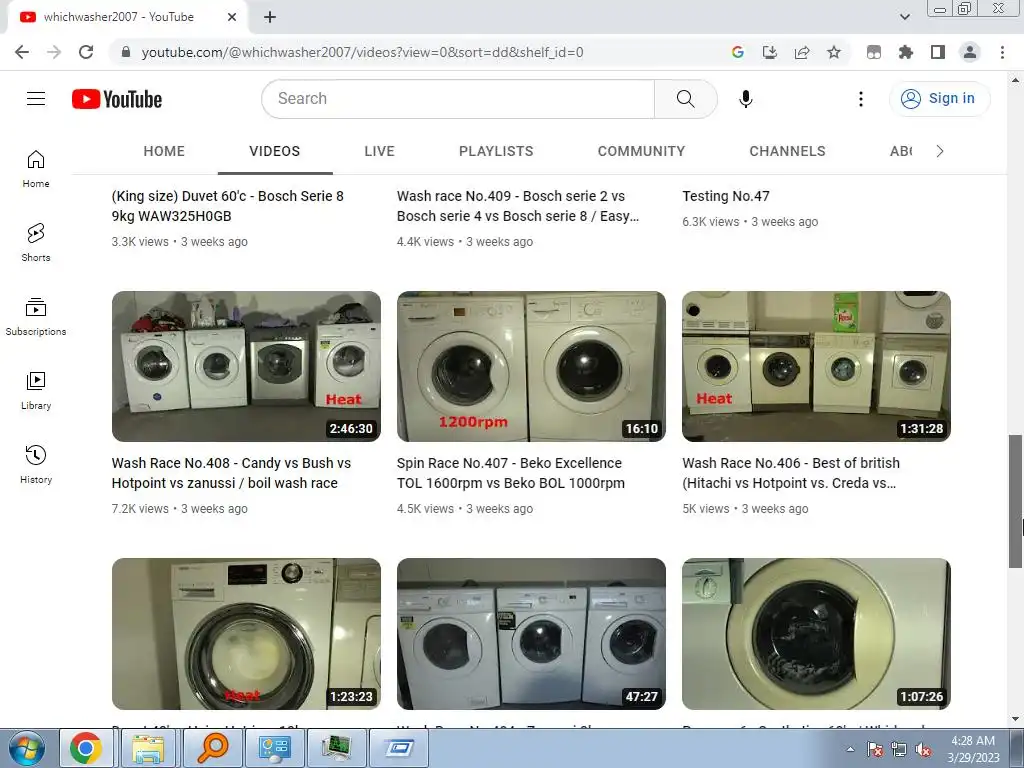Click the share page icon in address bar
This screenshot has height=768, width=1024.
pyautogui.click(x=802, y=52)
